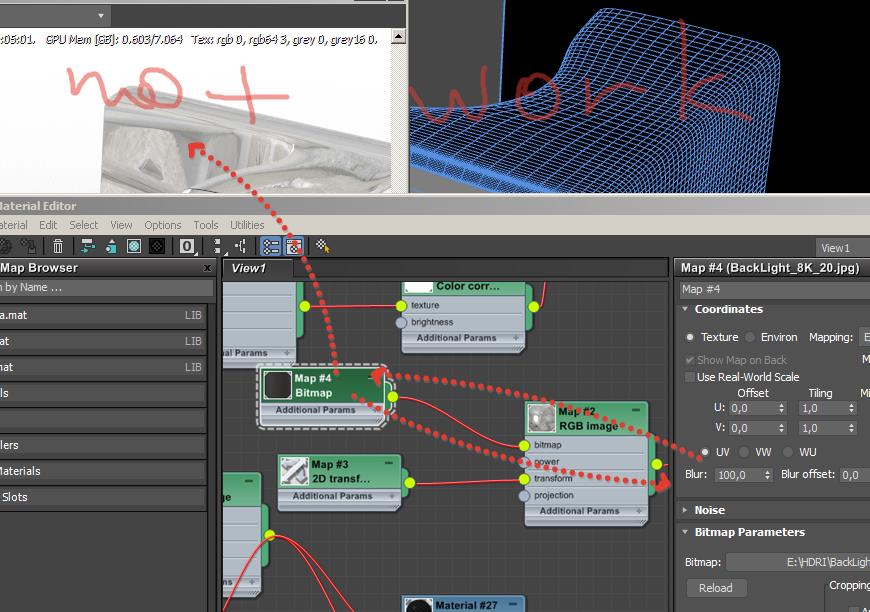
Task: Click the Map #4 Bitmap node thumbnail
Action: 277,385
